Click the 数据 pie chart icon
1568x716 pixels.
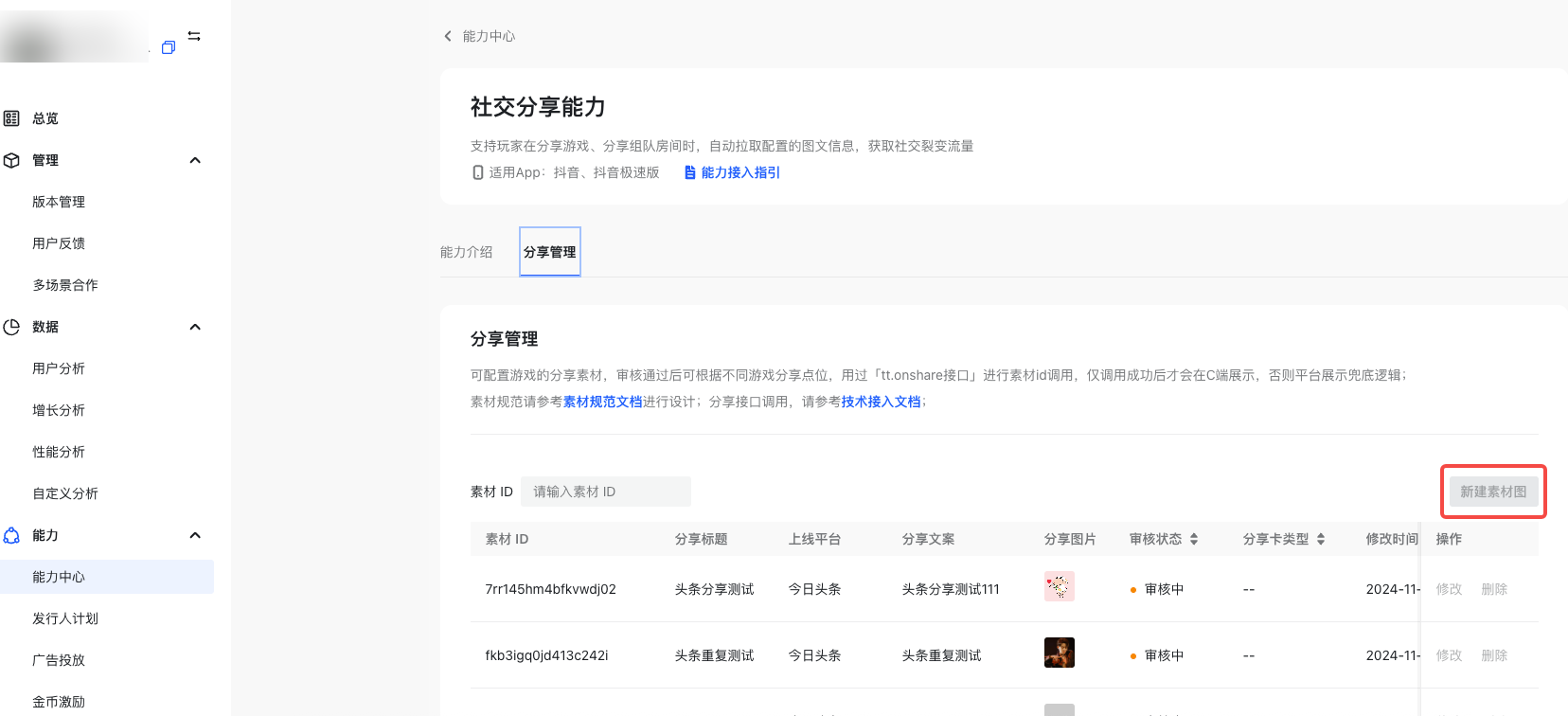(x=11, y=327)
